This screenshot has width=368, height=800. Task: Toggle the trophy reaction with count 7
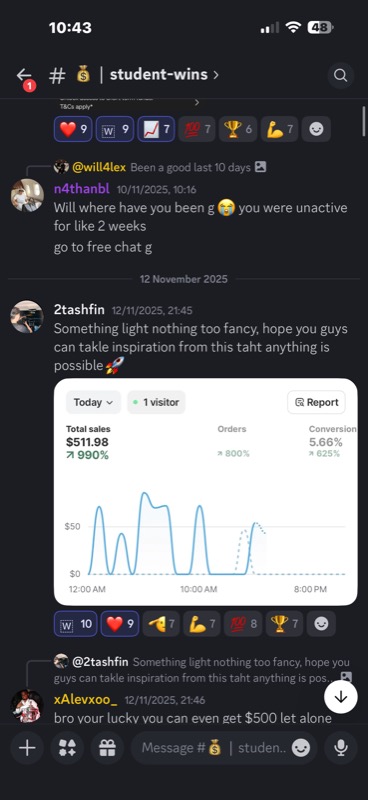(x=284, y=623)
